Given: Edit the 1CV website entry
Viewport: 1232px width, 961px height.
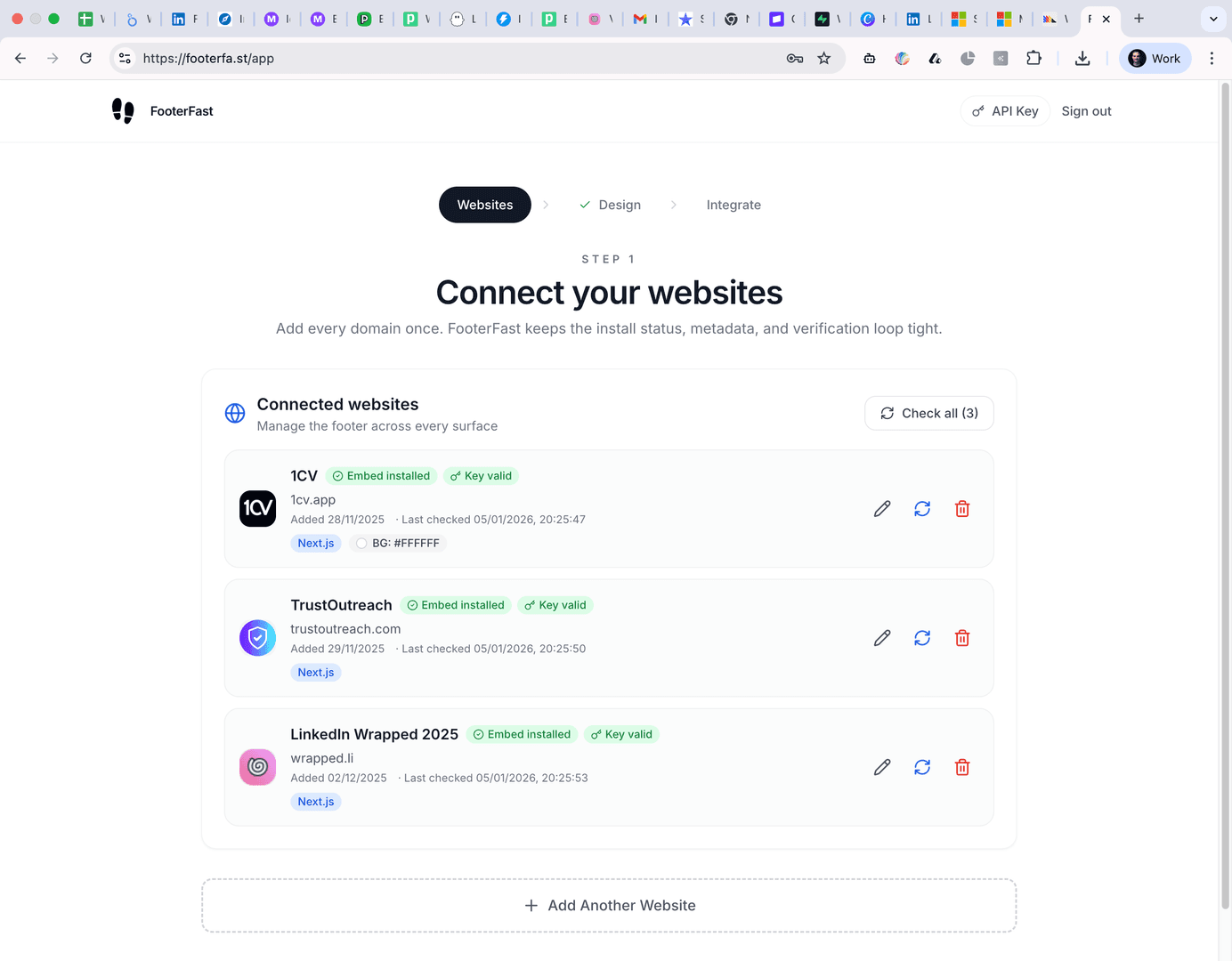Looking at the screenshot, I should click(882, 509).
